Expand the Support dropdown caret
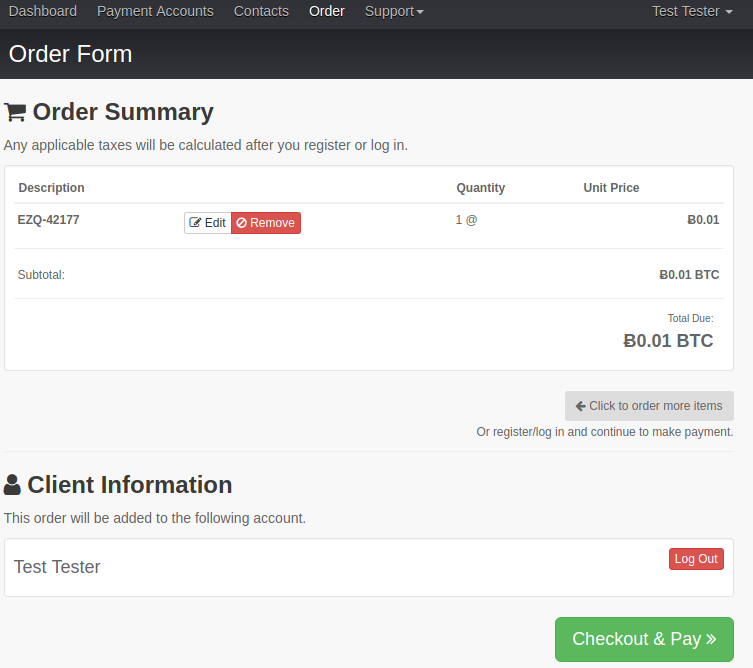This screenshot has height=668, width=753. pyautogui.click(x=420, y=12)
